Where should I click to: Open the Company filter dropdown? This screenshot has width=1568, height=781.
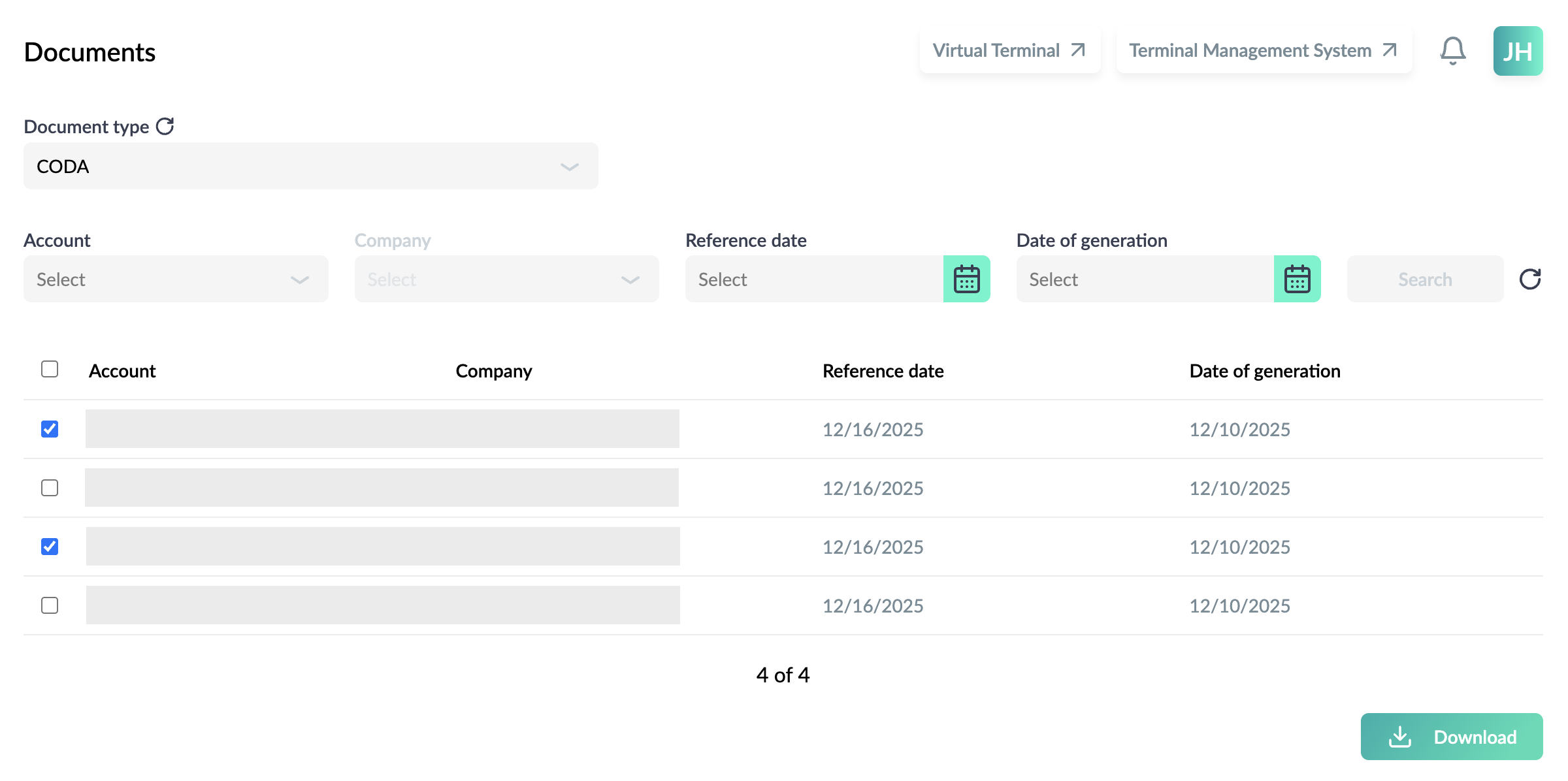pyautogui.click(x=507, y=279)
